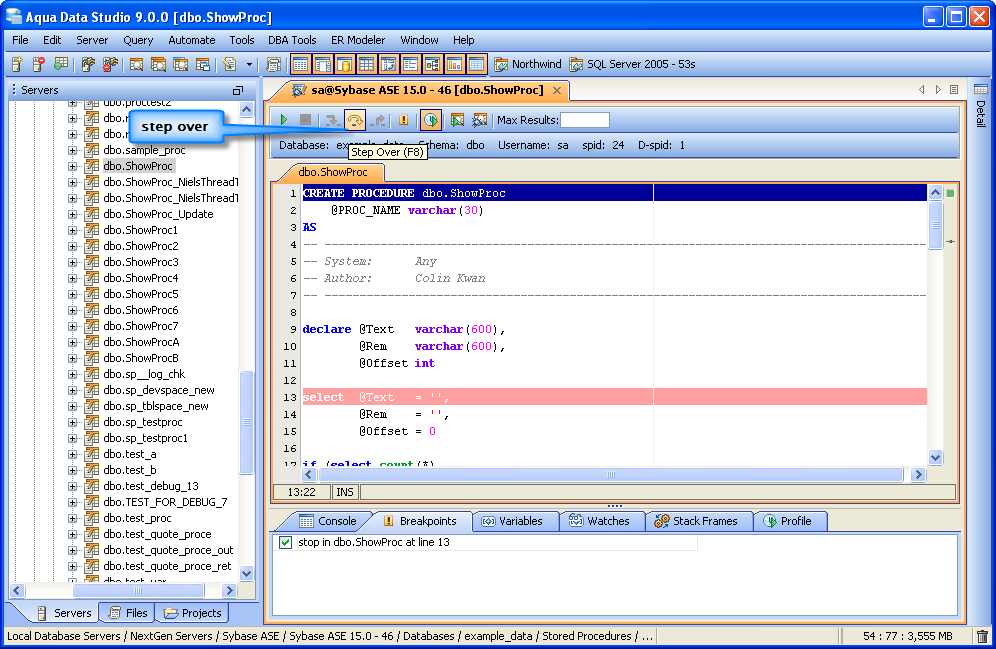
Task: Click the right tab navigation arrow
Action: tap(938, 90)
